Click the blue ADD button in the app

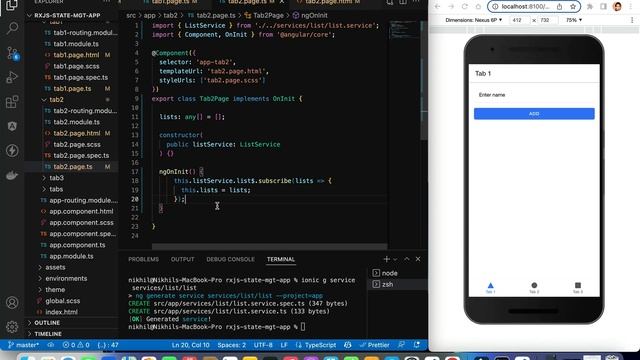tap(534, 114)
